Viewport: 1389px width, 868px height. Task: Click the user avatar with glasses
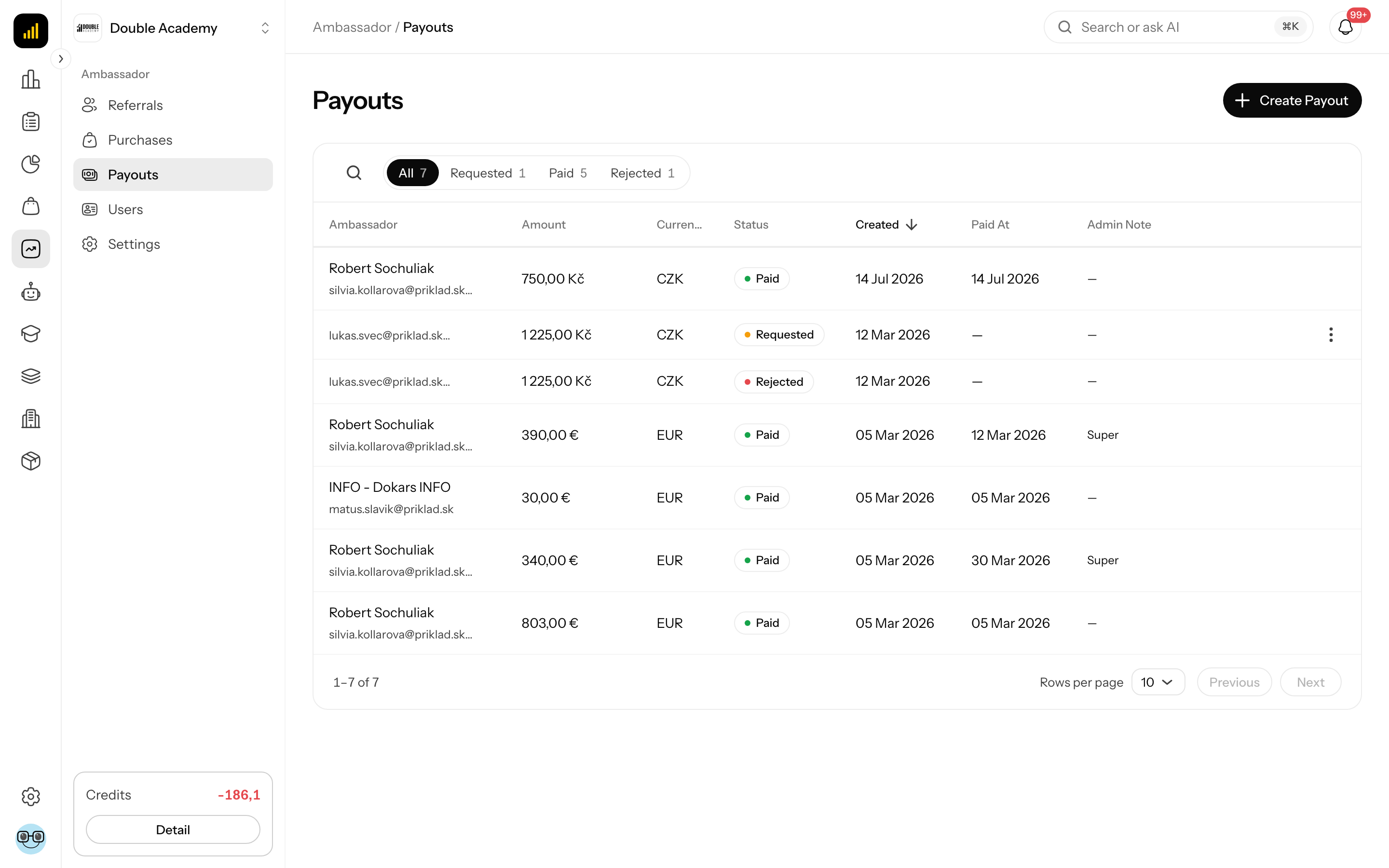[x=30, y=839]
